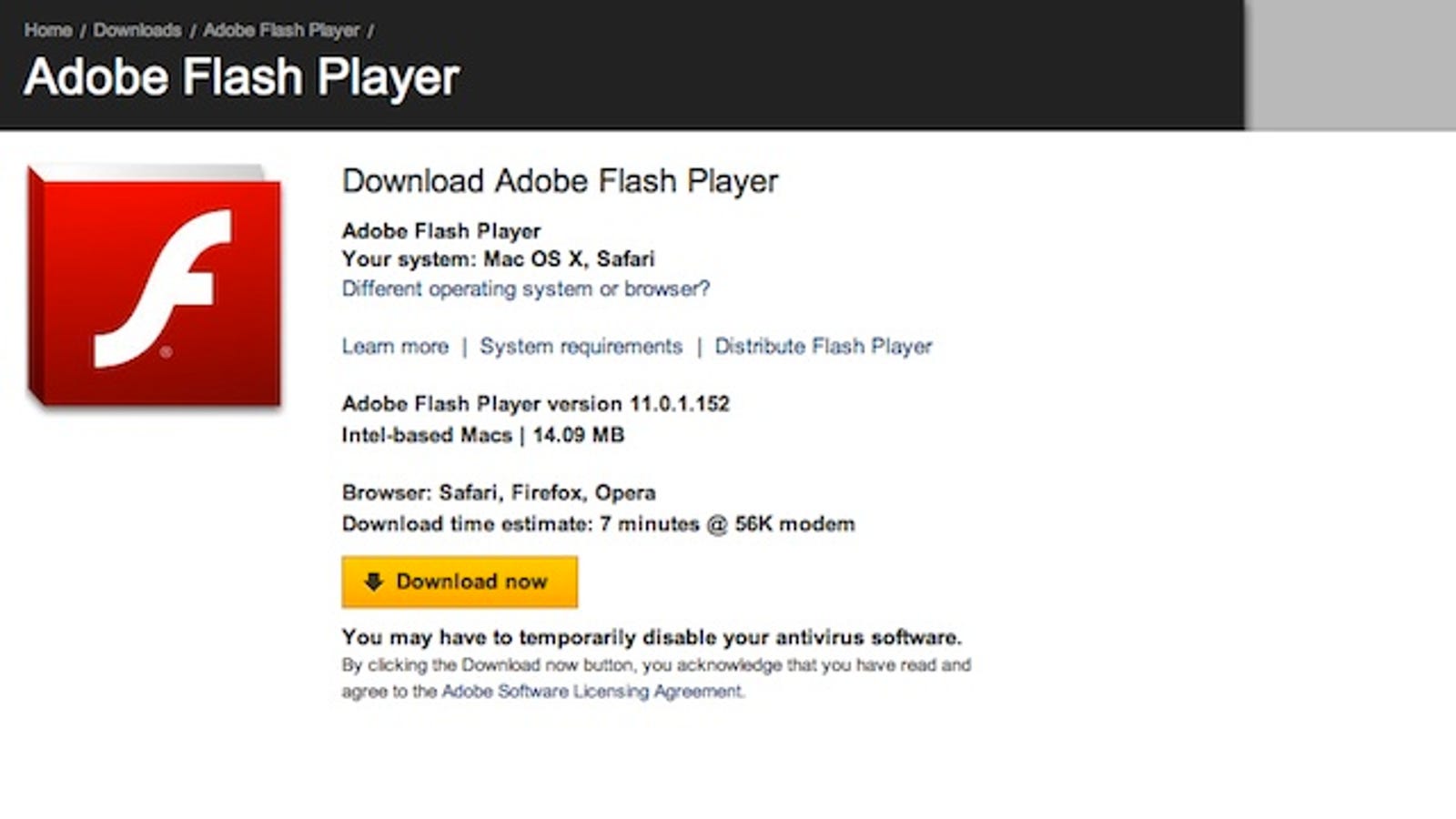Select the Adobe Flash Player breadcrumb
The image size is (1456, 819).
point(281,30)
